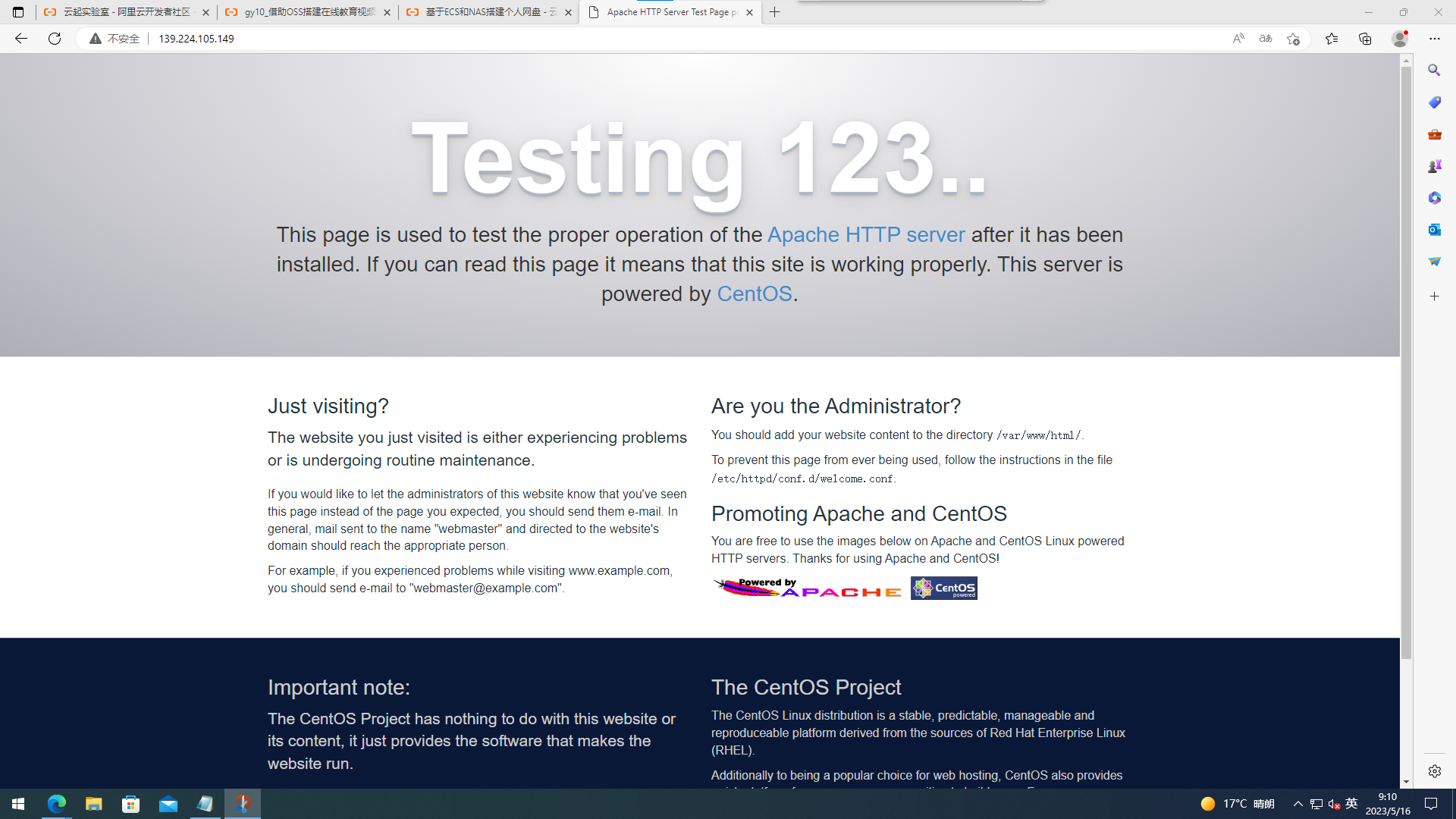Click the Translate page icon
The width and height of the screenshot is (1456, 819).
click(x=1266, y=39)
